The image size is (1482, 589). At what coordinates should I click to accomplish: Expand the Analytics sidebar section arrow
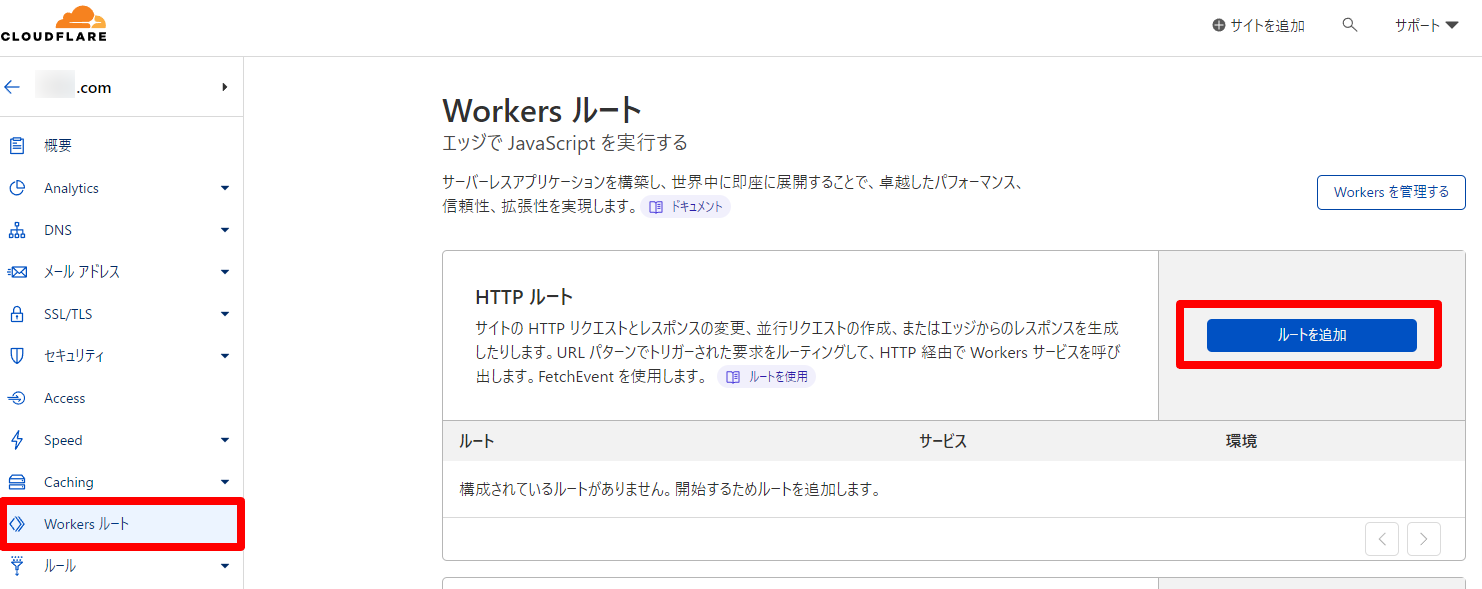pos(225,188)
